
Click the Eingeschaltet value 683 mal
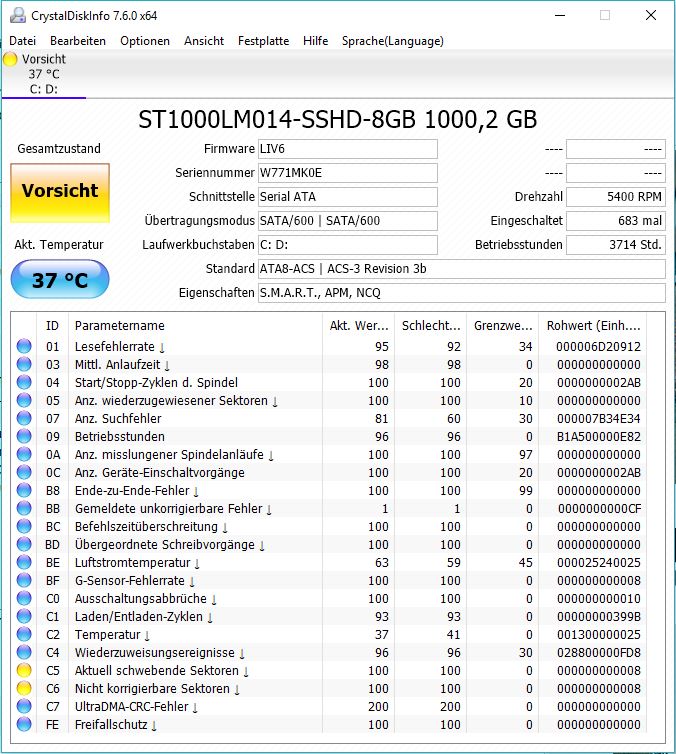coord(616,221)
